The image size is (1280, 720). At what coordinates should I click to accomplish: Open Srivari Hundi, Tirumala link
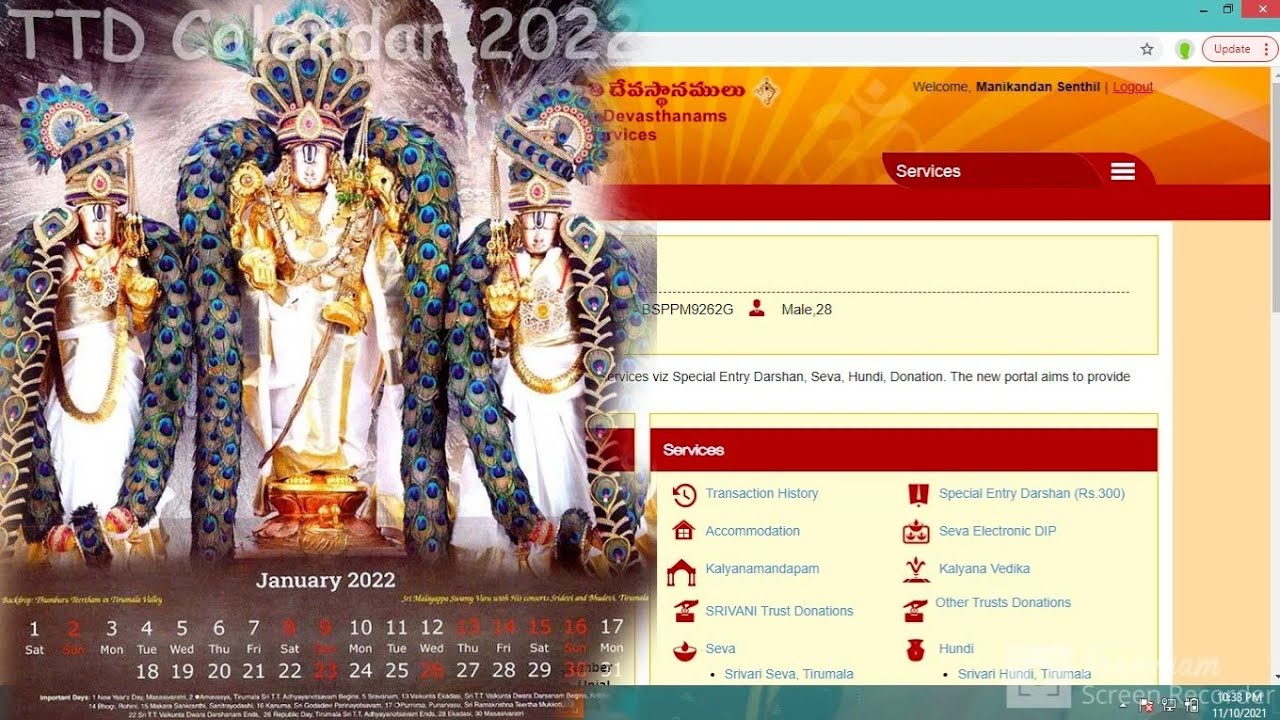(1024, 674)
